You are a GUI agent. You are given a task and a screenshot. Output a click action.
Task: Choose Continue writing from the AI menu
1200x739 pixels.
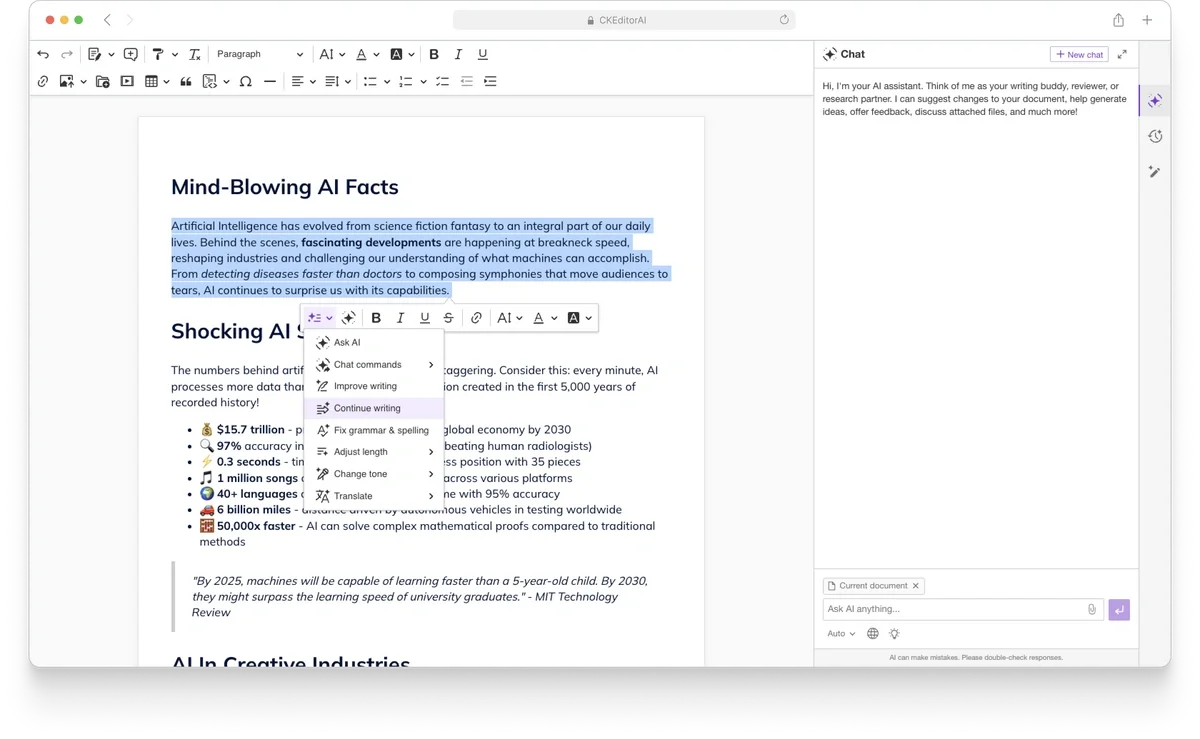(x=367, y=408)
